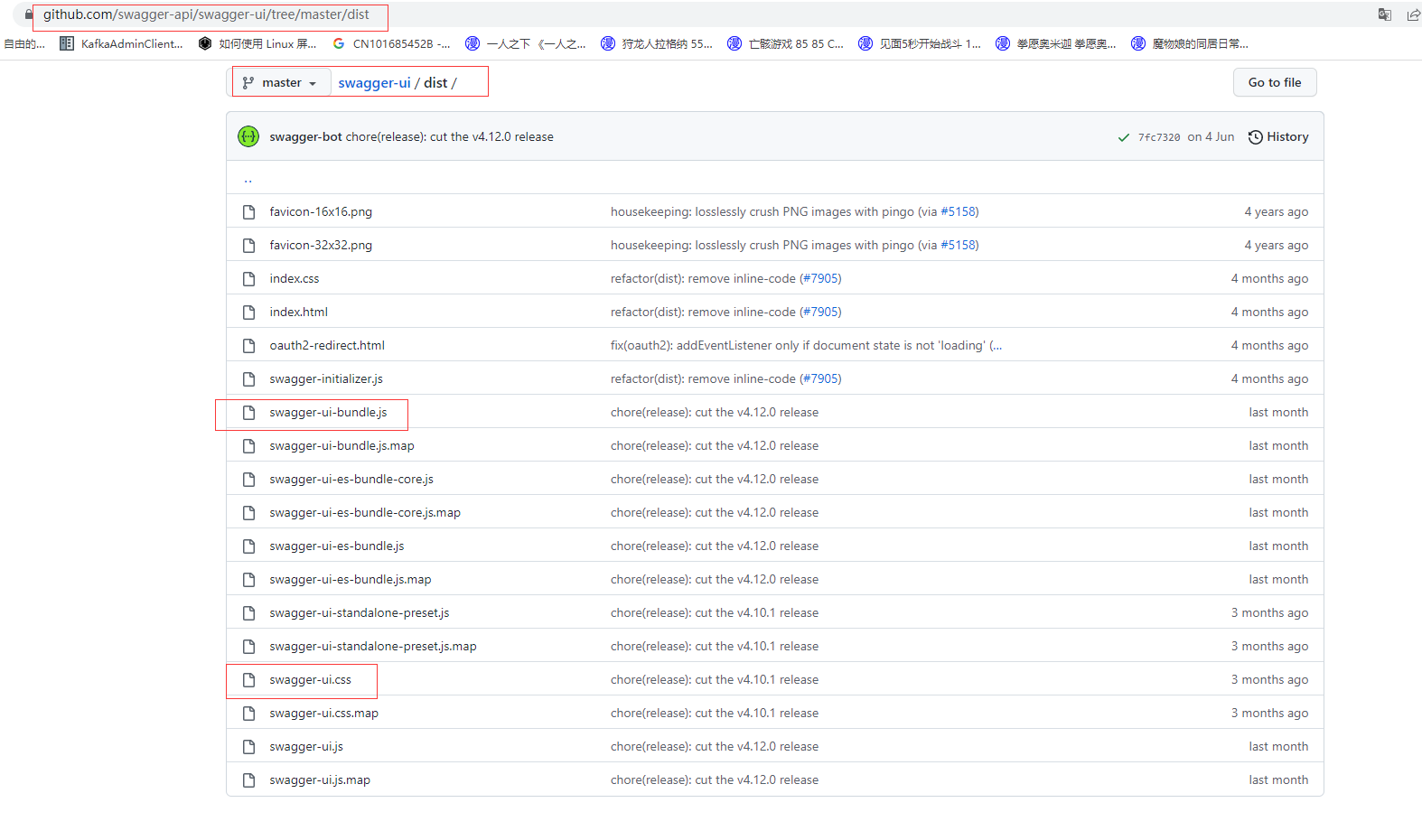Click file icon beside index.css
The height and width of the screenshot is (840, 1422).
(x=248, y=279)
